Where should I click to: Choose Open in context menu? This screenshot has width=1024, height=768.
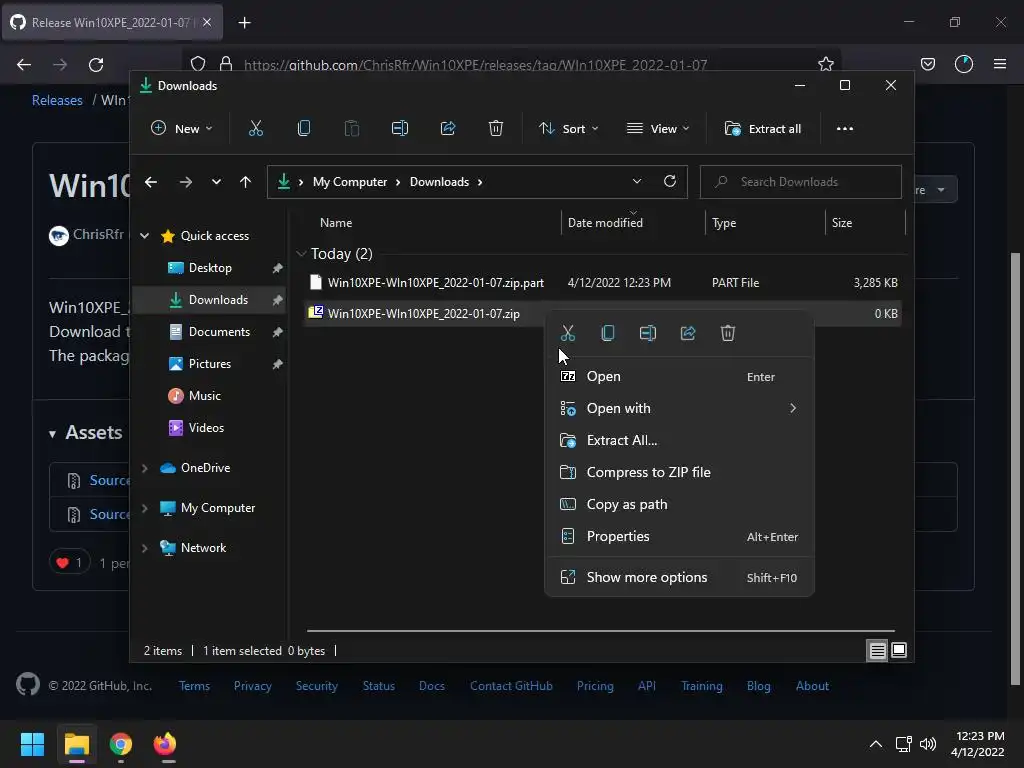(679, 377)
